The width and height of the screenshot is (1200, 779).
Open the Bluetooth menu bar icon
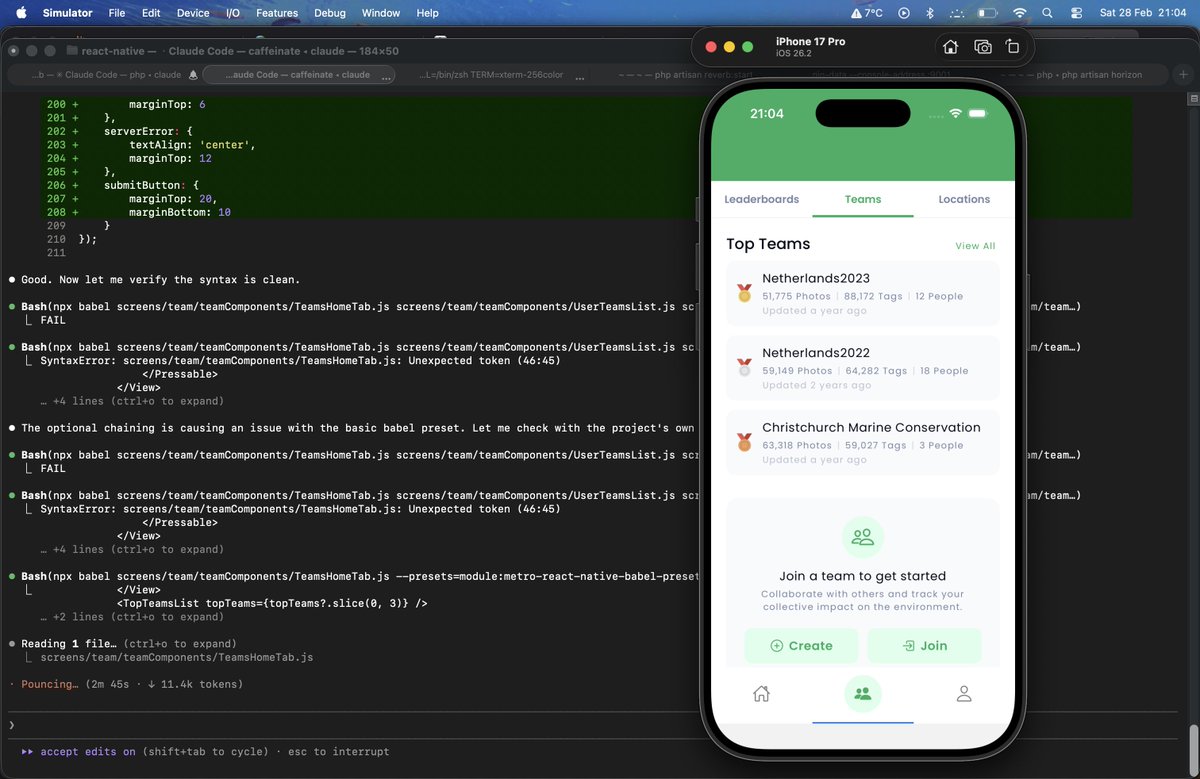coord(929,13)
